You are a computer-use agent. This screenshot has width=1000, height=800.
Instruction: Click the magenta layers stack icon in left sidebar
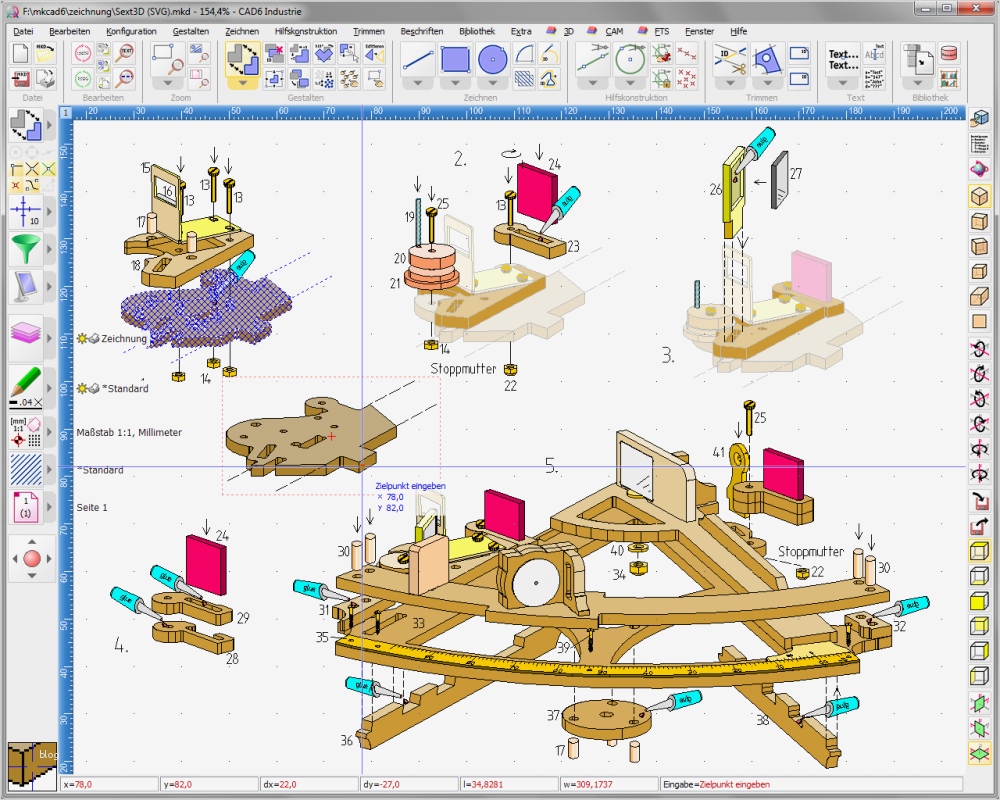click(x=25, y=332)
